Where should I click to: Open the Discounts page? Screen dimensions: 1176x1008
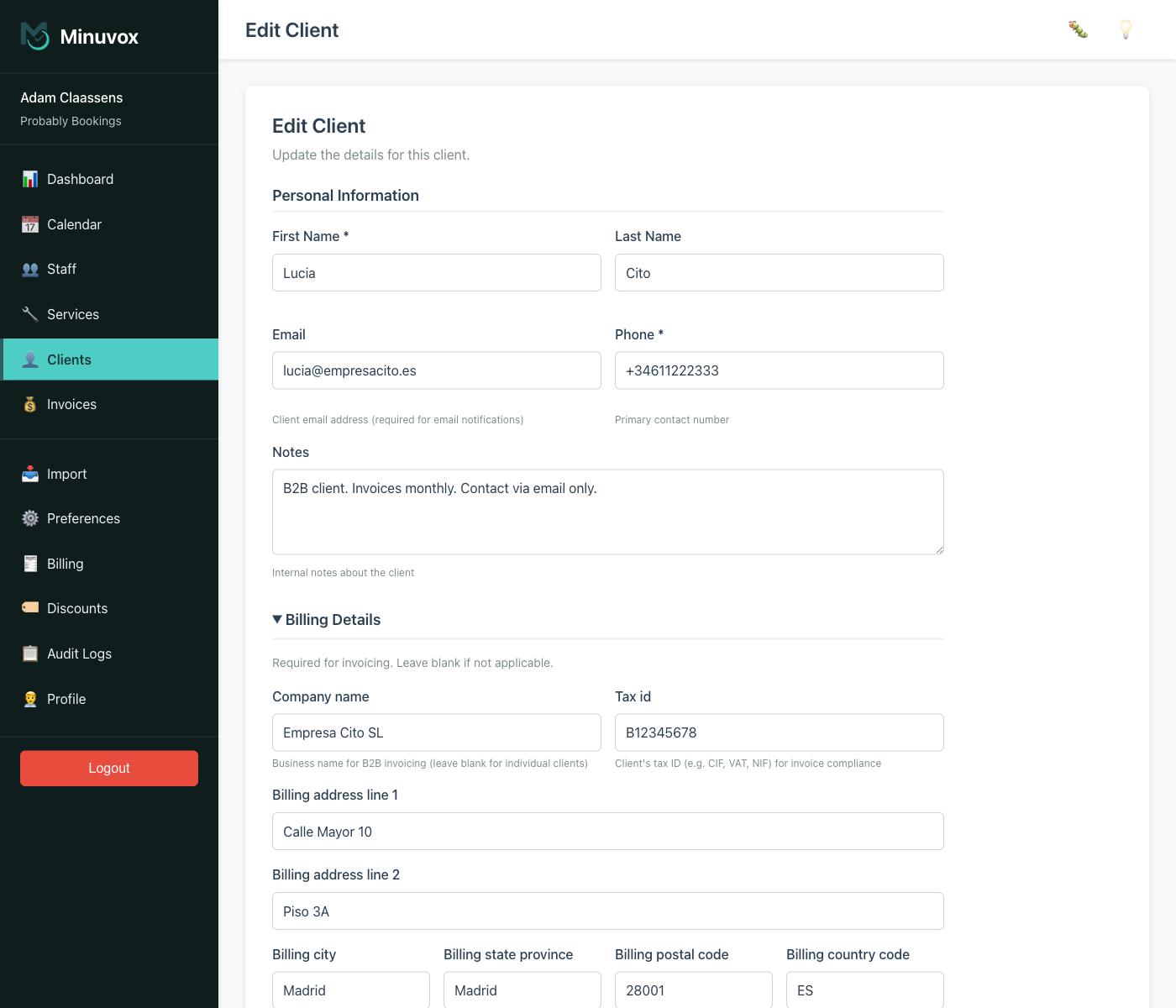point(76,608)
